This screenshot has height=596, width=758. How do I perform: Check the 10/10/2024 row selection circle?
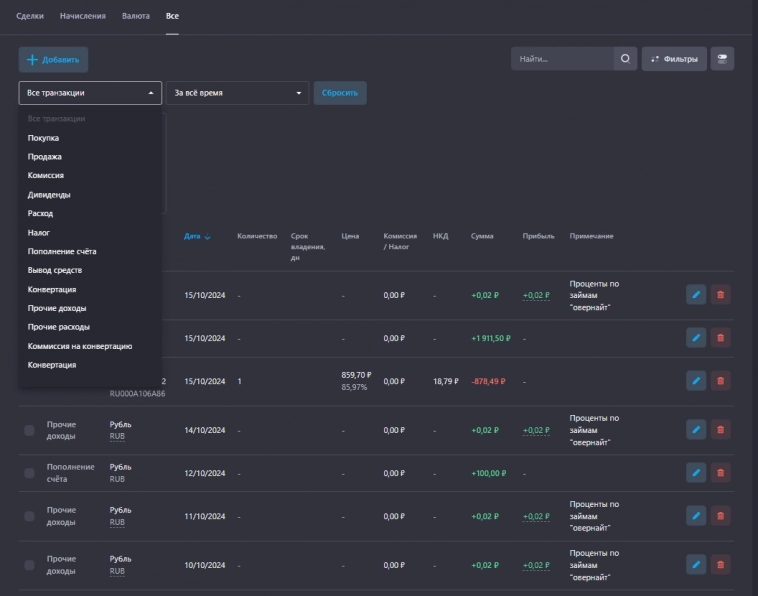pos(29,565)
